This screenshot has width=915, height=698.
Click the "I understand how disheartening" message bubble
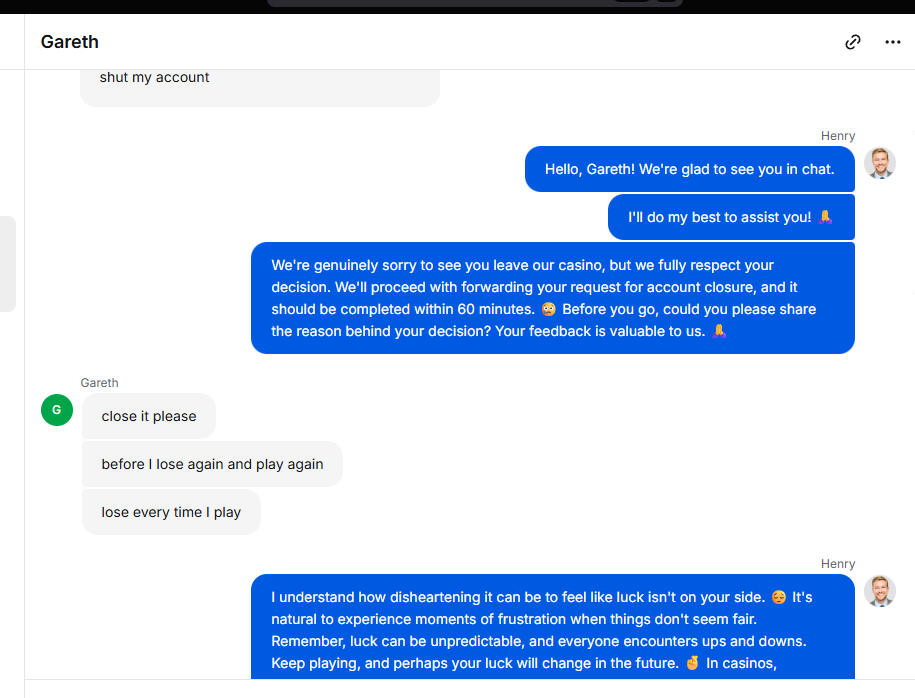tap(552, 628)
